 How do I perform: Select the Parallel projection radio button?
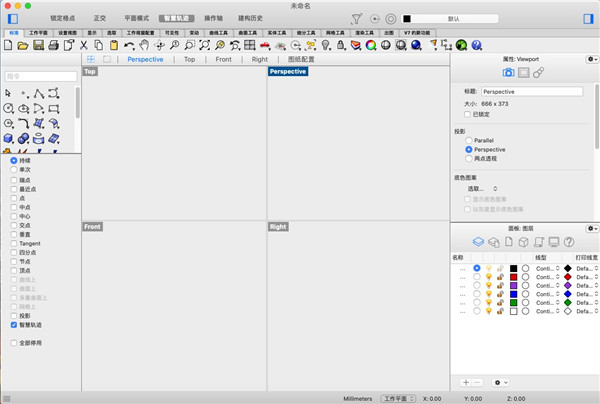468,140
